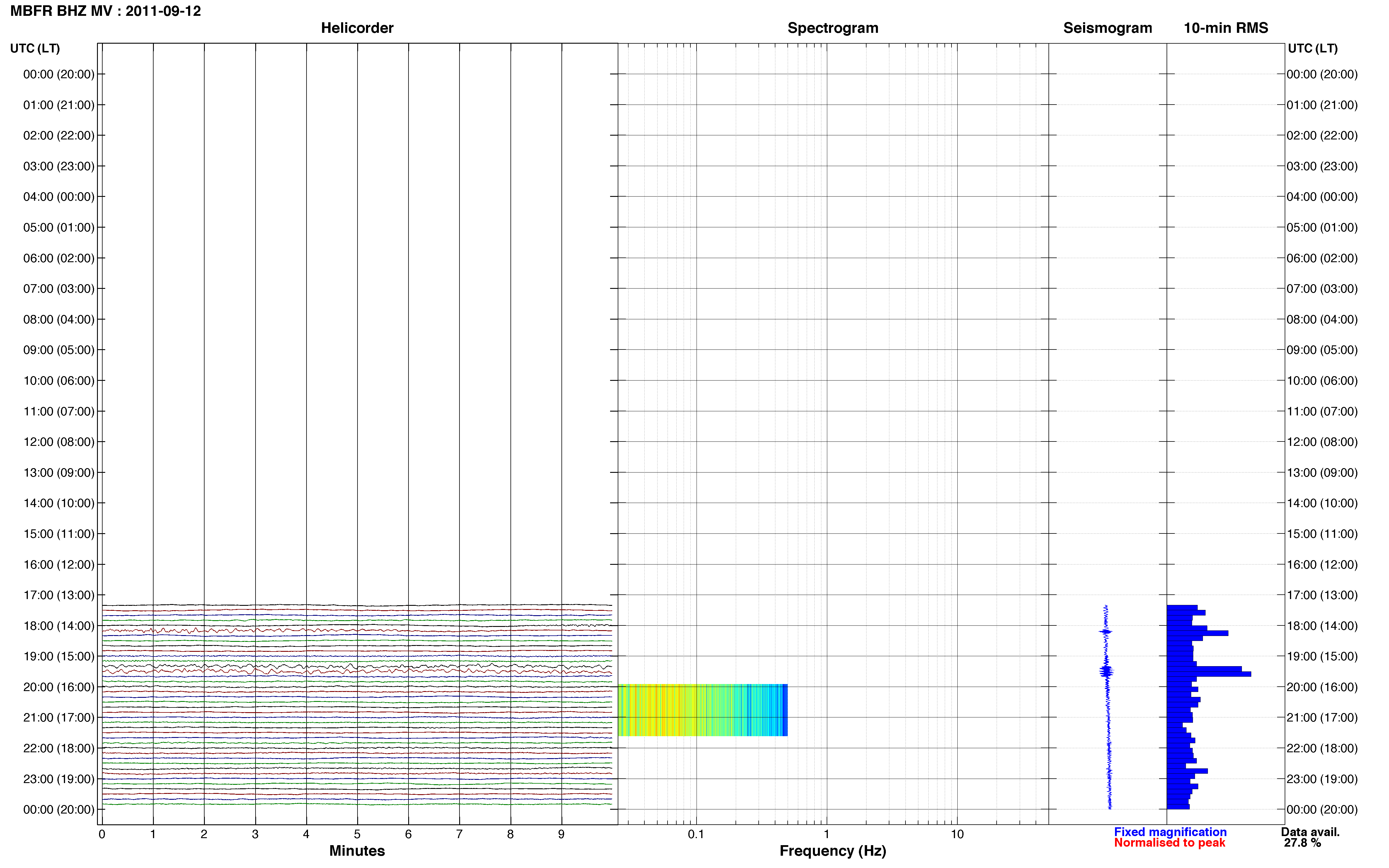Viewport: 1389px width, 868px height.
Task: Select left time label '20:00 (16:00)'
Action: (59, 687)
